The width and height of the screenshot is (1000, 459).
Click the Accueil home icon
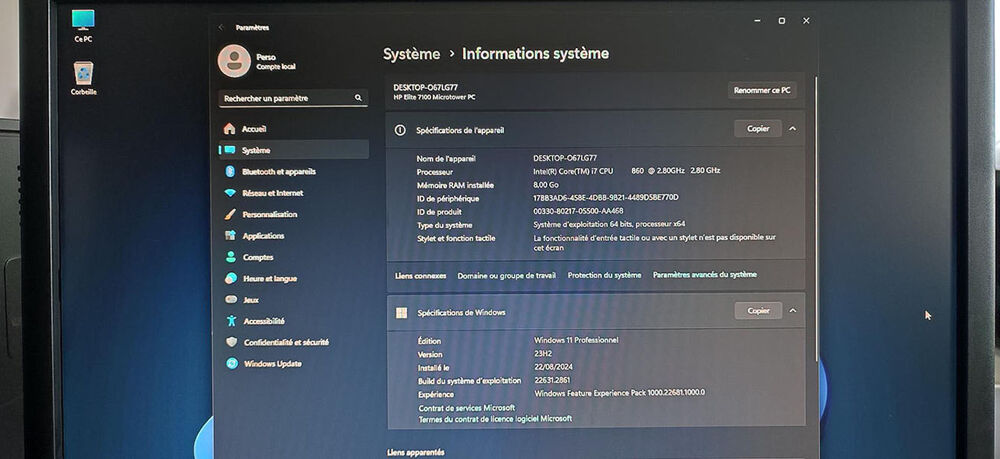point(230,129)
